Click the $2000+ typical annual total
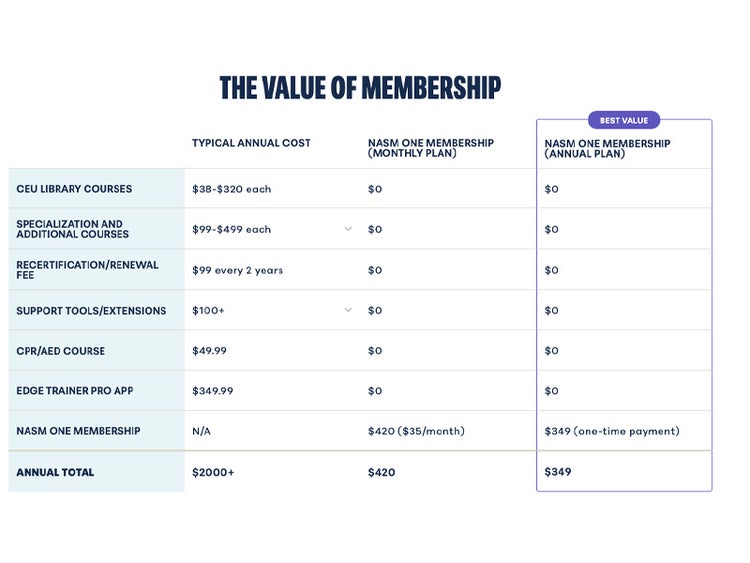The width and height of the screenshot is (750, 563). coord(213,472)
